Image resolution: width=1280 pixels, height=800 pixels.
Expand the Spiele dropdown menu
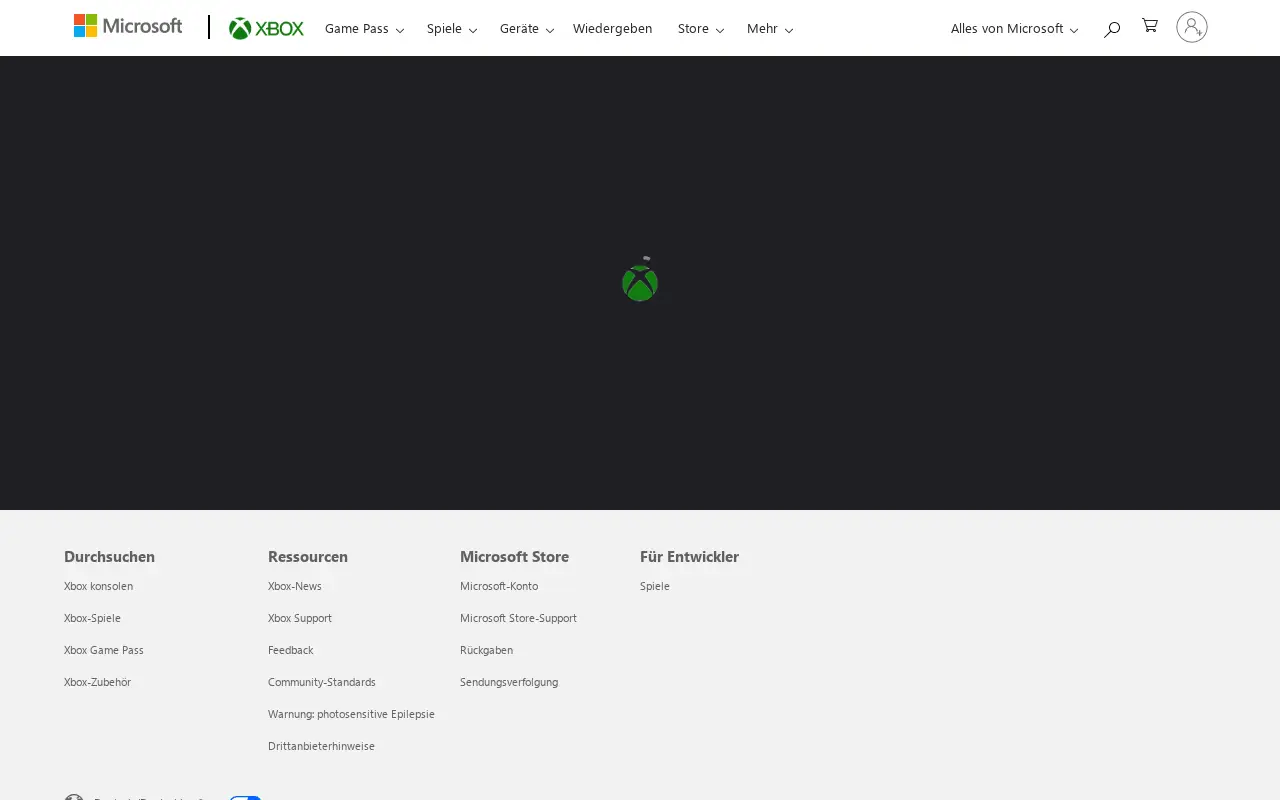(x=452, y=29)
